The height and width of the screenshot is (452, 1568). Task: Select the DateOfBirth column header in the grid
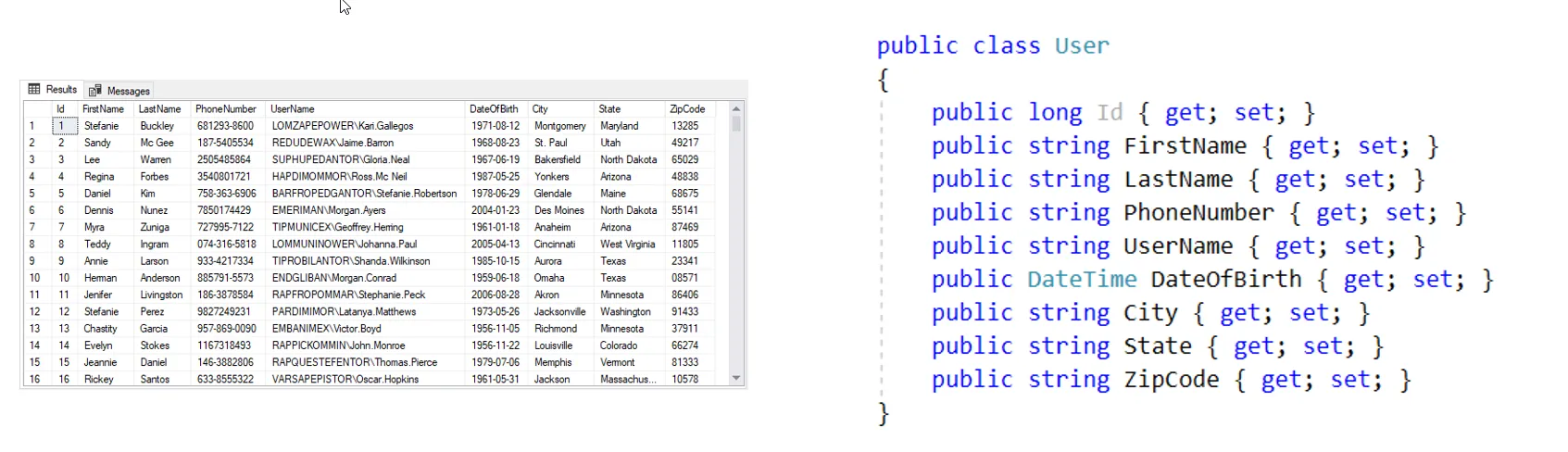coord(497,109)
